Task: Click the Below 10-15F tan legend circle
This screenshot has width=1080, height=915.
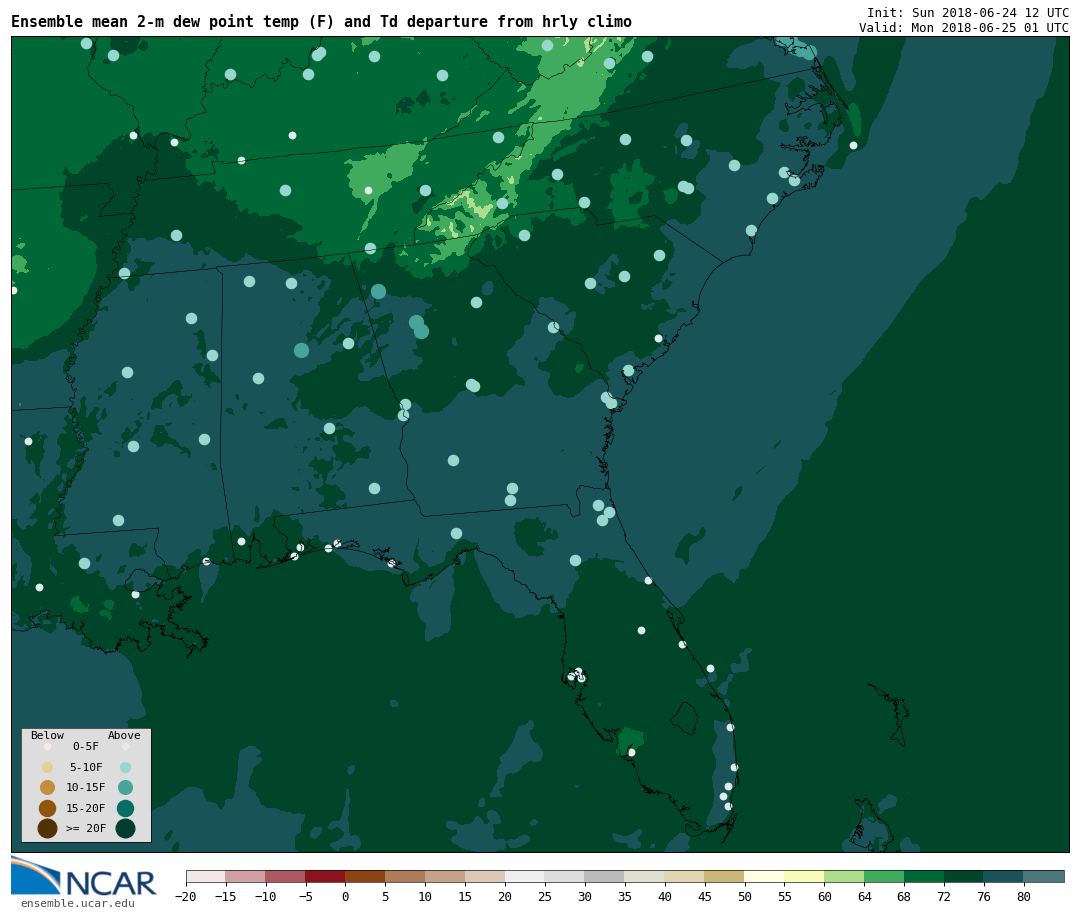Action: (x=47, y=787)
